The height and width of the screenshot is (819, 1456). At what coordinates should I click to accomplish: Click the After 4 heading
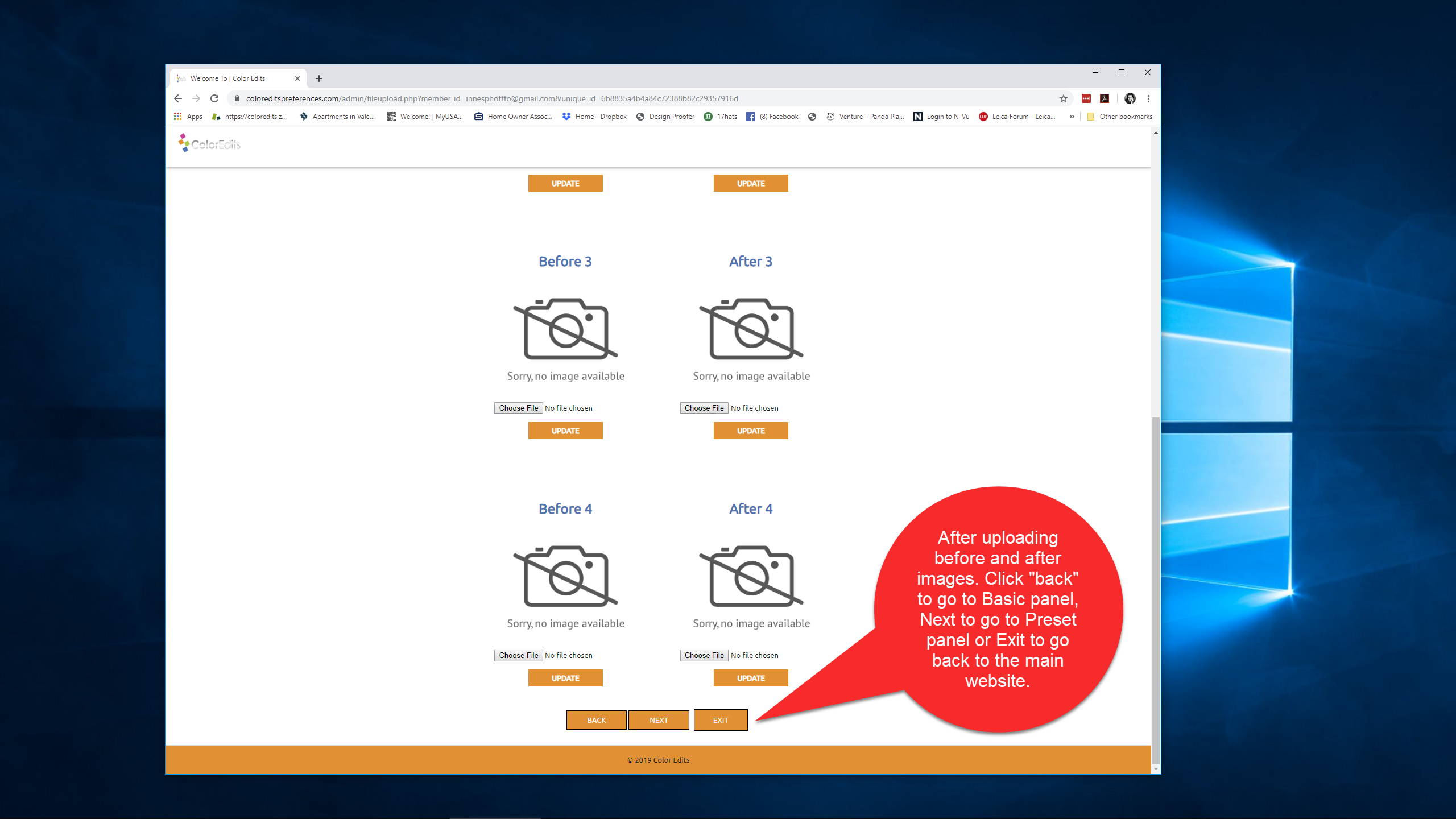point(751,509)
